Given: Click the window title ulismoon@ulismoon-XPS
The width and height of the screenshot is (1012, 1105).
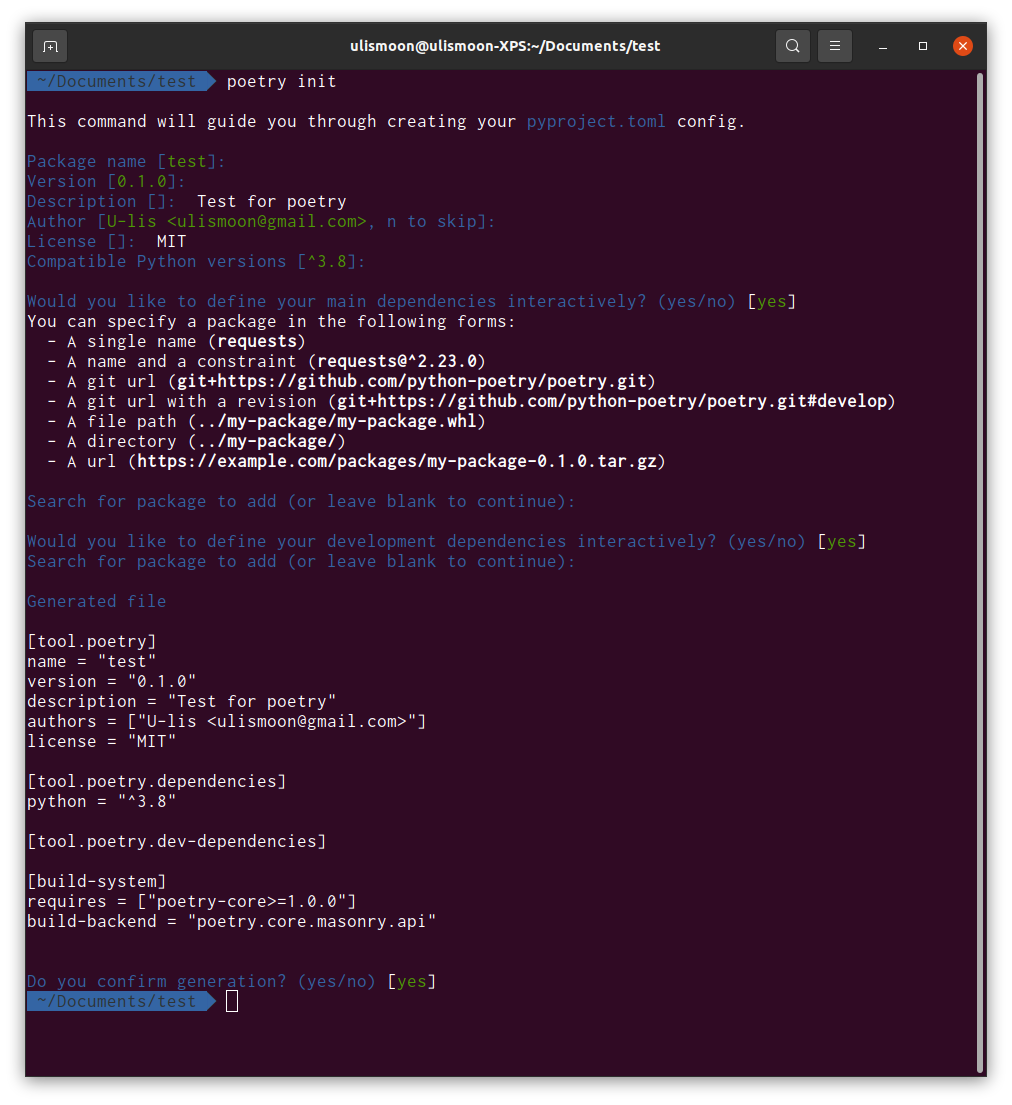Looking at the screenshot, I should click(x=505, y=47).
